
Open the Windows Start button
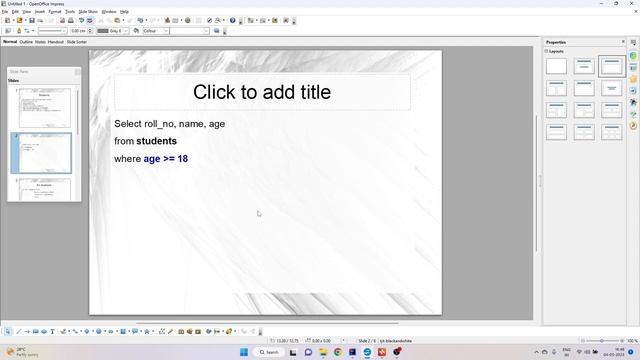[244, 352]
